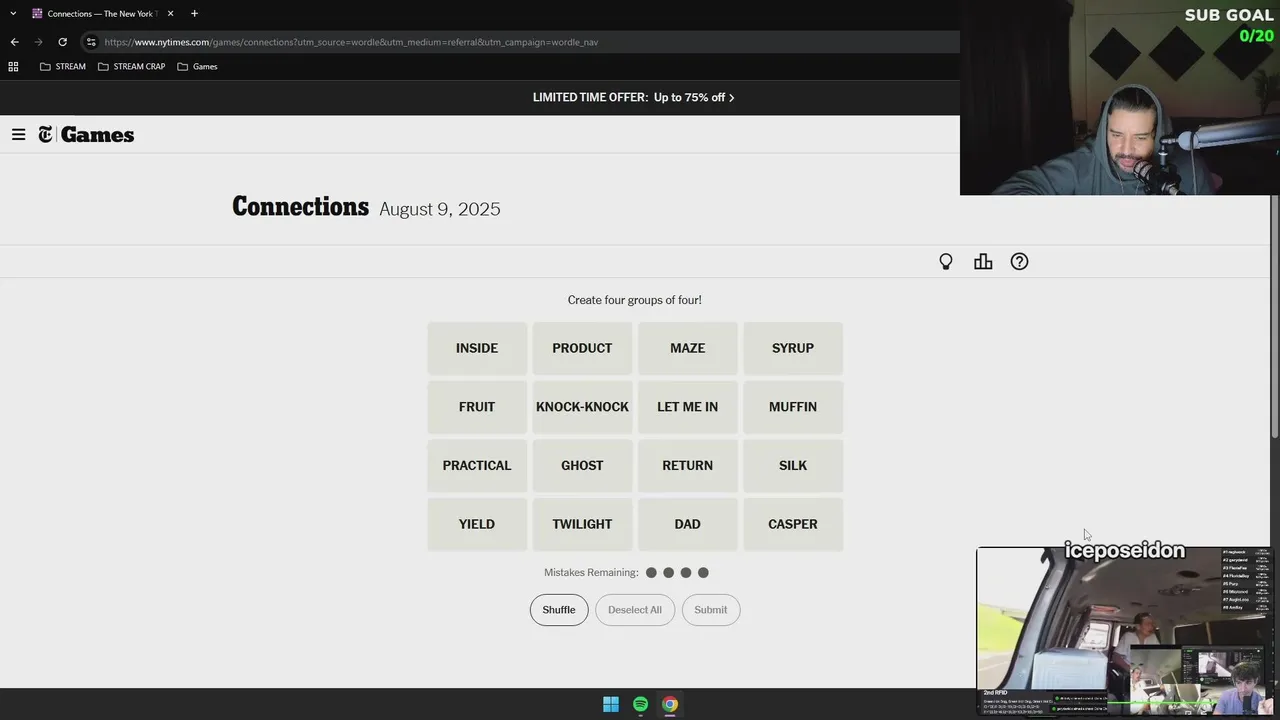
Task: Close the Connections browser tab
Action: (x=170, y=13)
